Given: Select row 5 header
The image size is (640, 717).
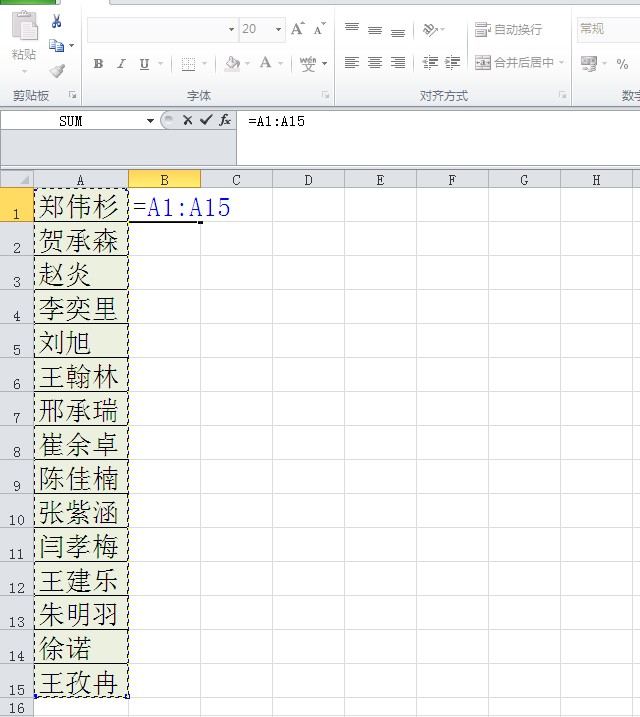Looking at the screenshot, I should pos(17,341).
